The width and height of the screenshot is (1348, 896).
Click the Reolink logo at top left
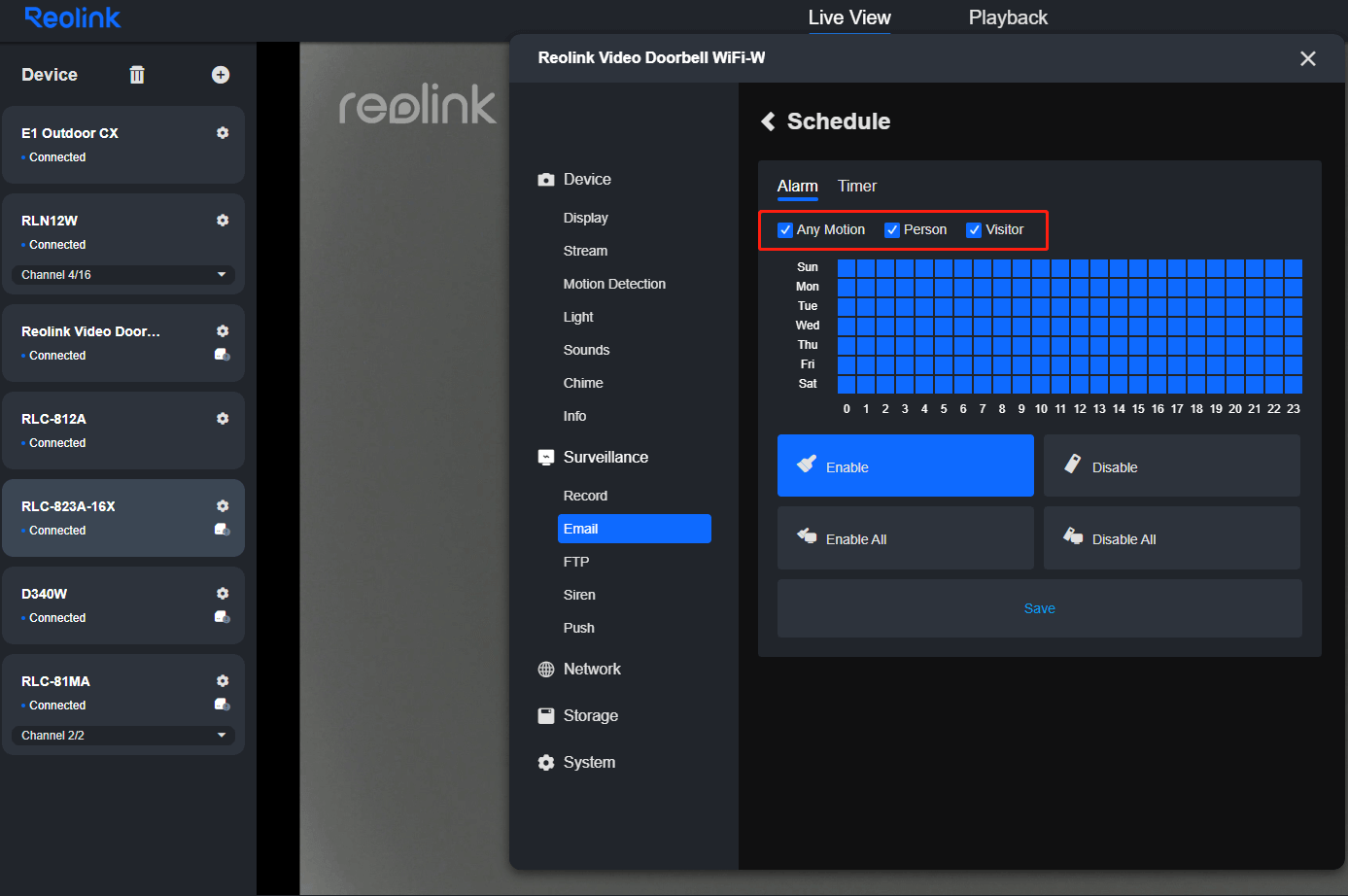73,17
